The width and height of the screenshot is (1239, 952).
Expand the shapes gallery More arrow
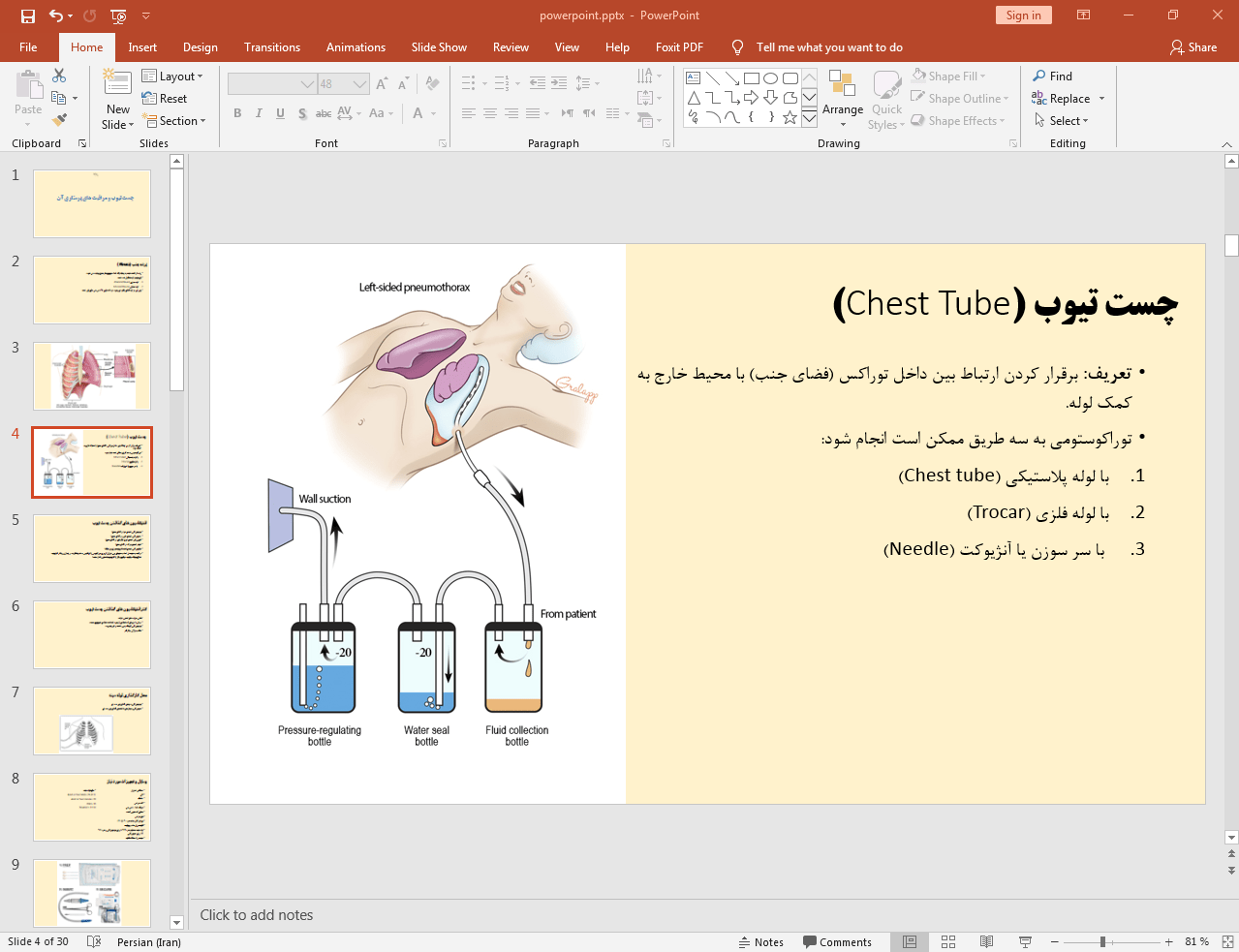click(x=809, y=119)
